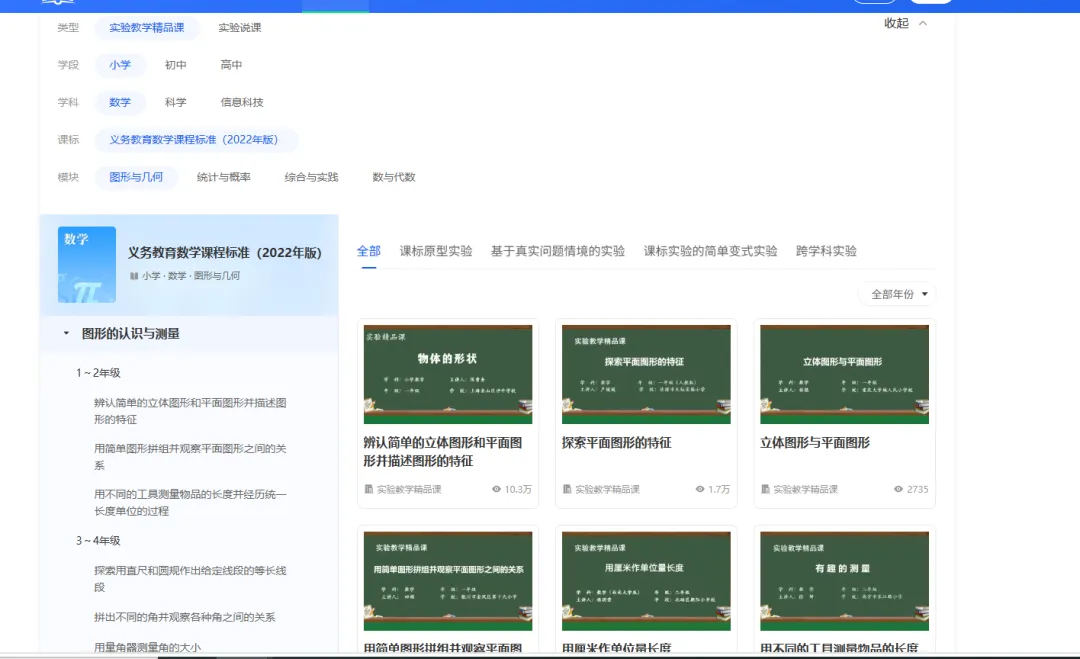Open the 有趣的测量 course thumbnail

(844, 580)
